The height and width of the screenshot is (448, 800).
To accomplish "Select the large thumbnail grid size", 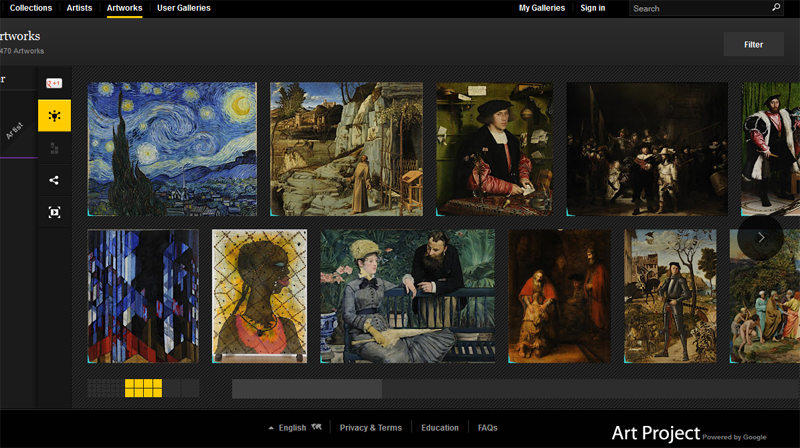I will pos(181,388).
